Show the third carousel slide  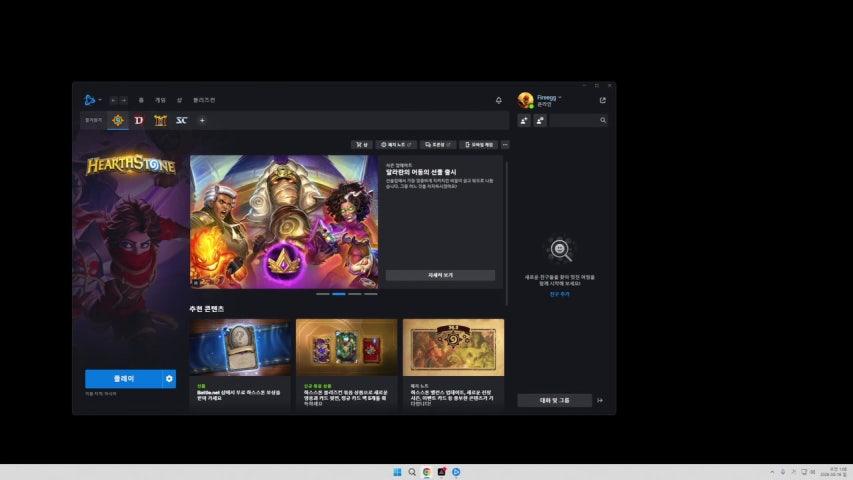[355, 294]
